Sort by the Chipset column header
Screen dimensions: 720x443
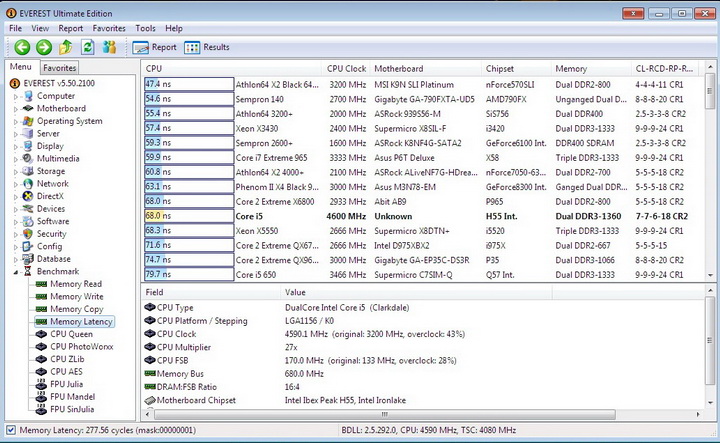coord(516,68)
